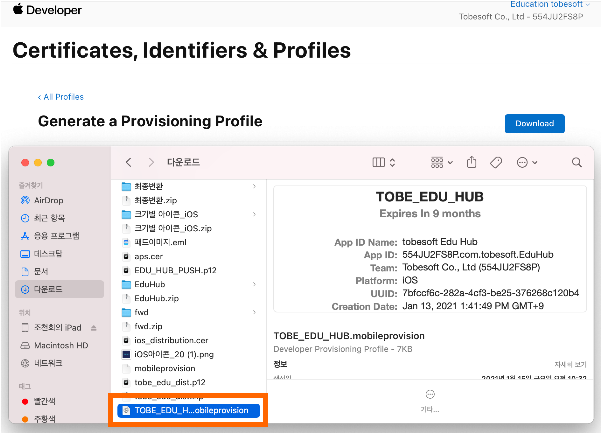This screenshot has height=434, width=602.
Task: Go back via All Profiles link
Action: 61,97
